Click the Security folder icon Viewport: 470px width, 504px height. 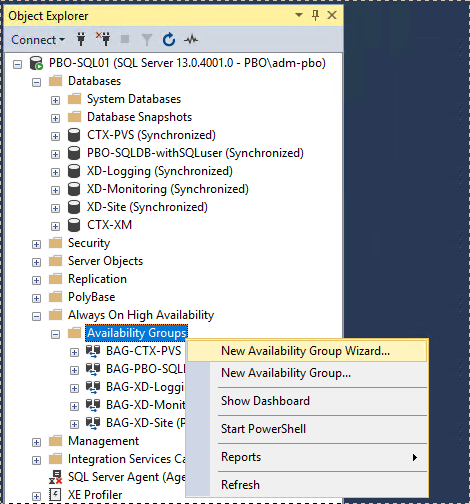click(x=55, y=243)
